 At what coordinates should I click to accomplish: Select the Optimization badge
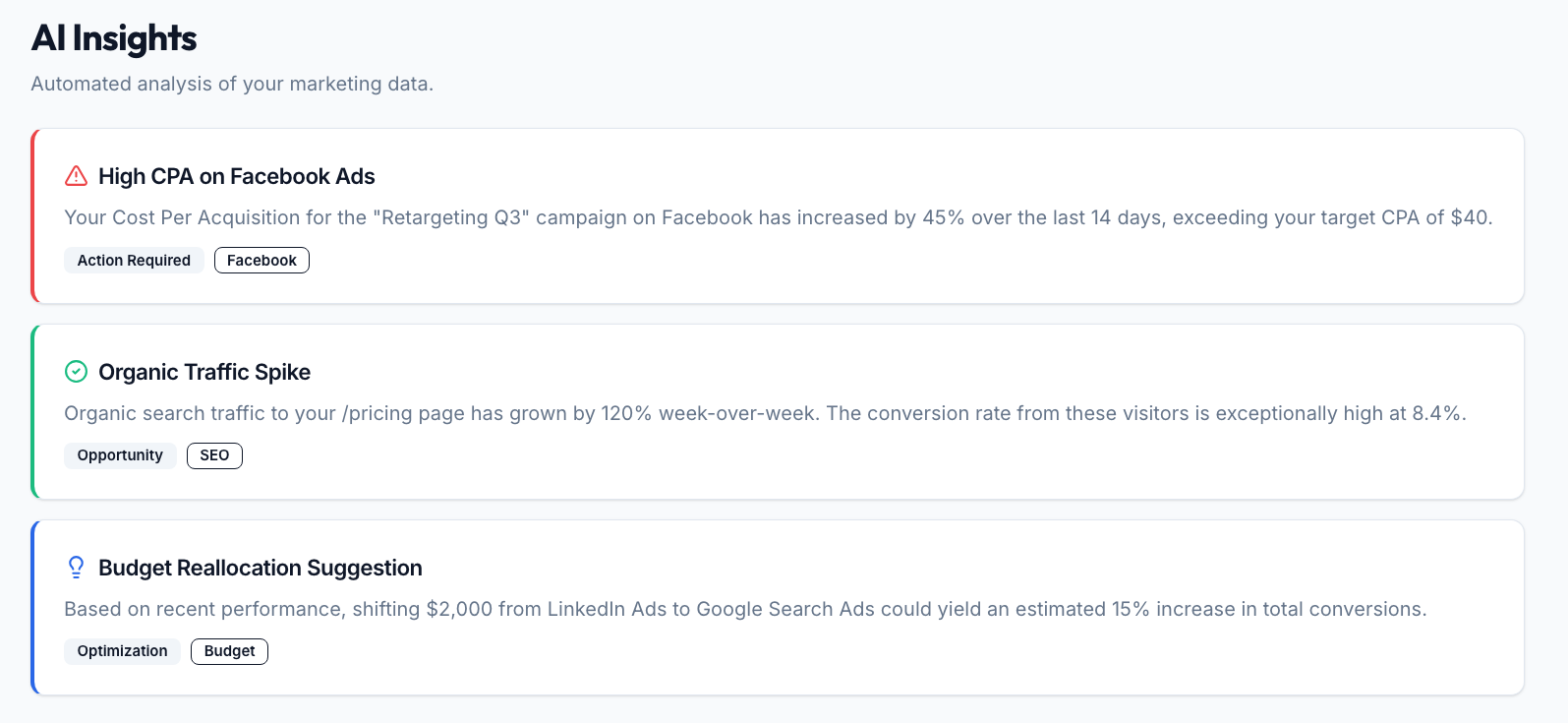click(x=122, y=651)
